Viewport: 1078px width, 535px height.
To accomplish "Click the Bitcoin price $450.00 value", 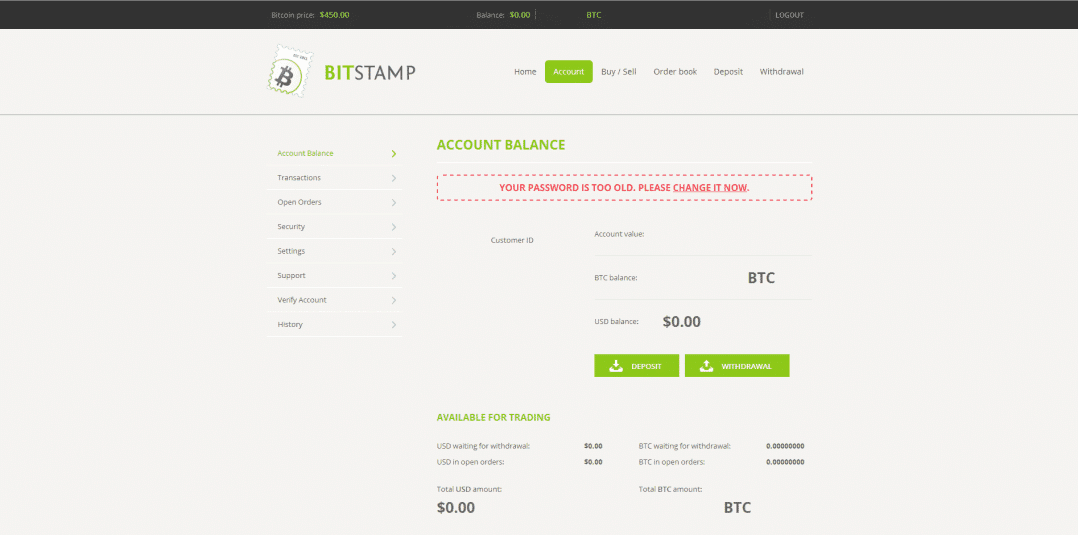I will click(334, 14).
